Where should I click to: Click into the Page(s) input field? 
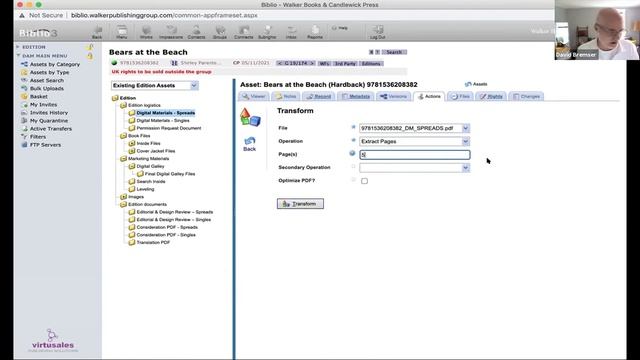(x=415, y=155)
